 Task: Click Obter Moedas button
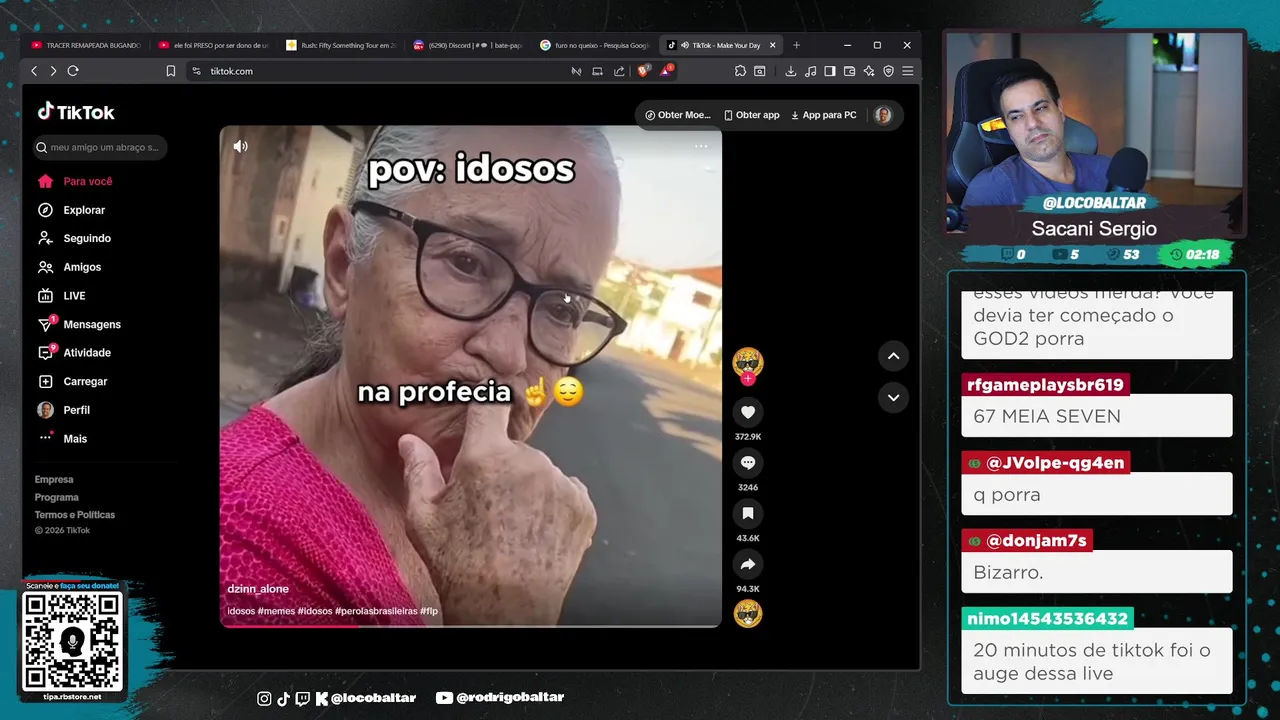coord(678,115)
